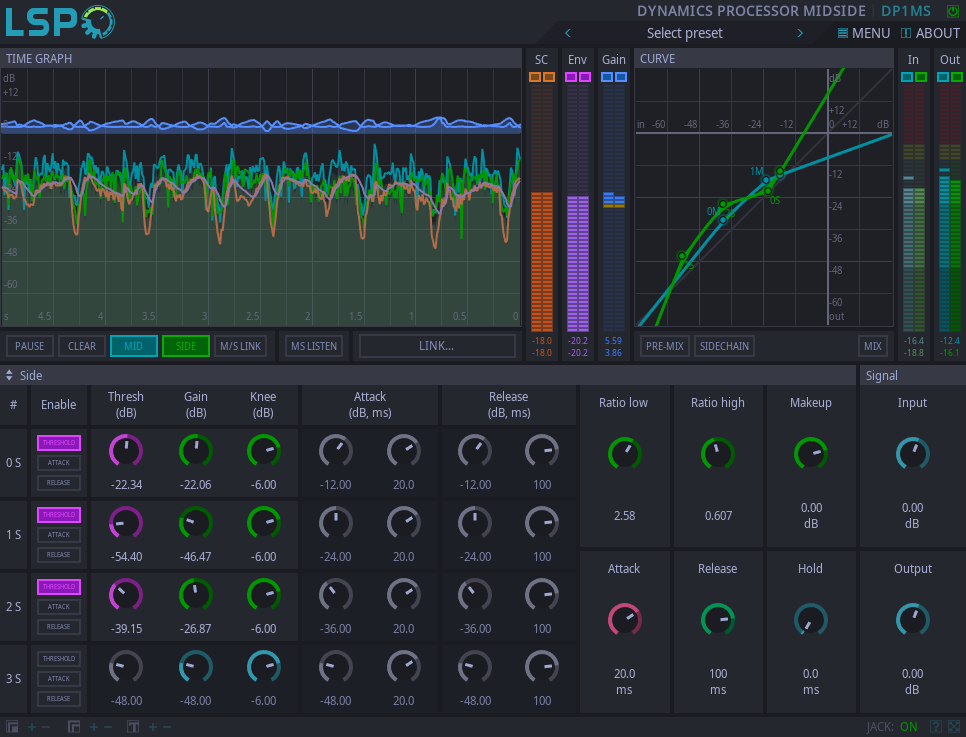Toggle the green In meter channel square
Screen dimensions: 966x737
920,77
